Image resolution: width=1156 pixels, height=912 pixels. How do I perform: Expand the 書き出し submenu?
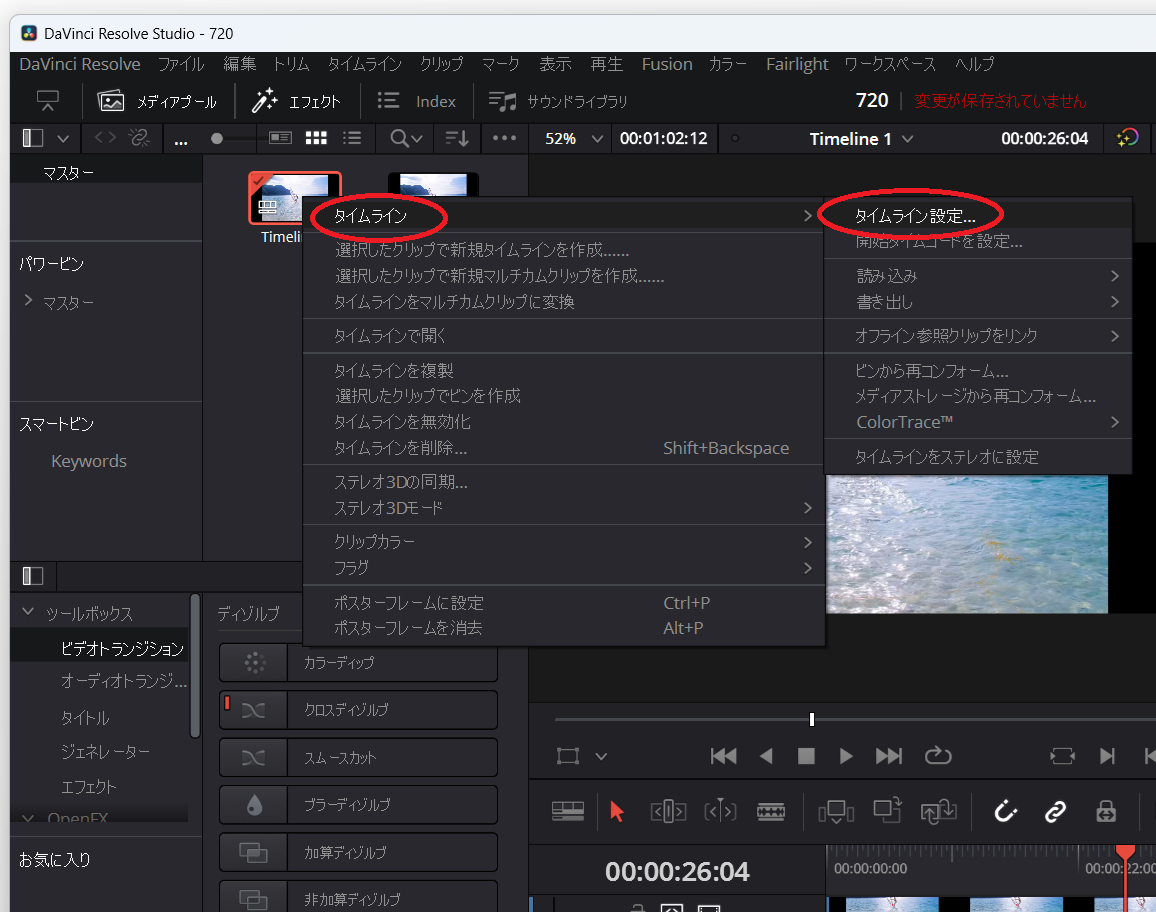click(x=978, y=302)
